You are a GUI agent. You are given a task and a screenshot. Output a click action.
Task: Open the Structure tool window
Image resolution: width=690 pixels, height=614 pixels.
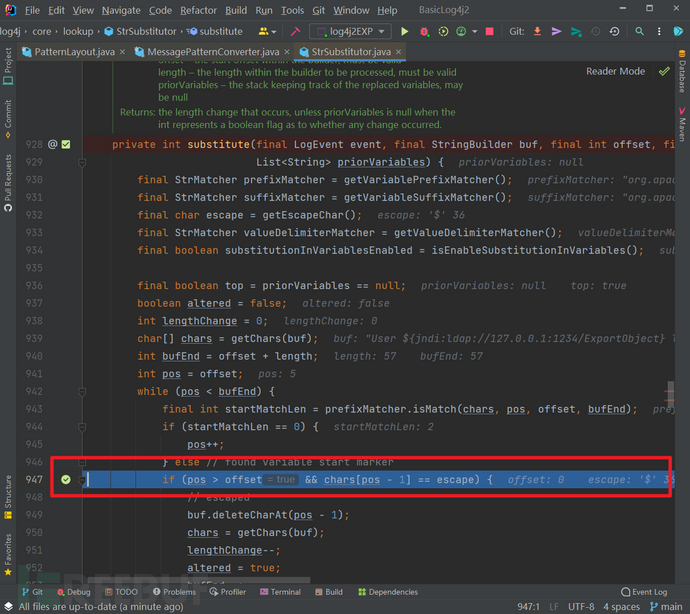(8, 494)
